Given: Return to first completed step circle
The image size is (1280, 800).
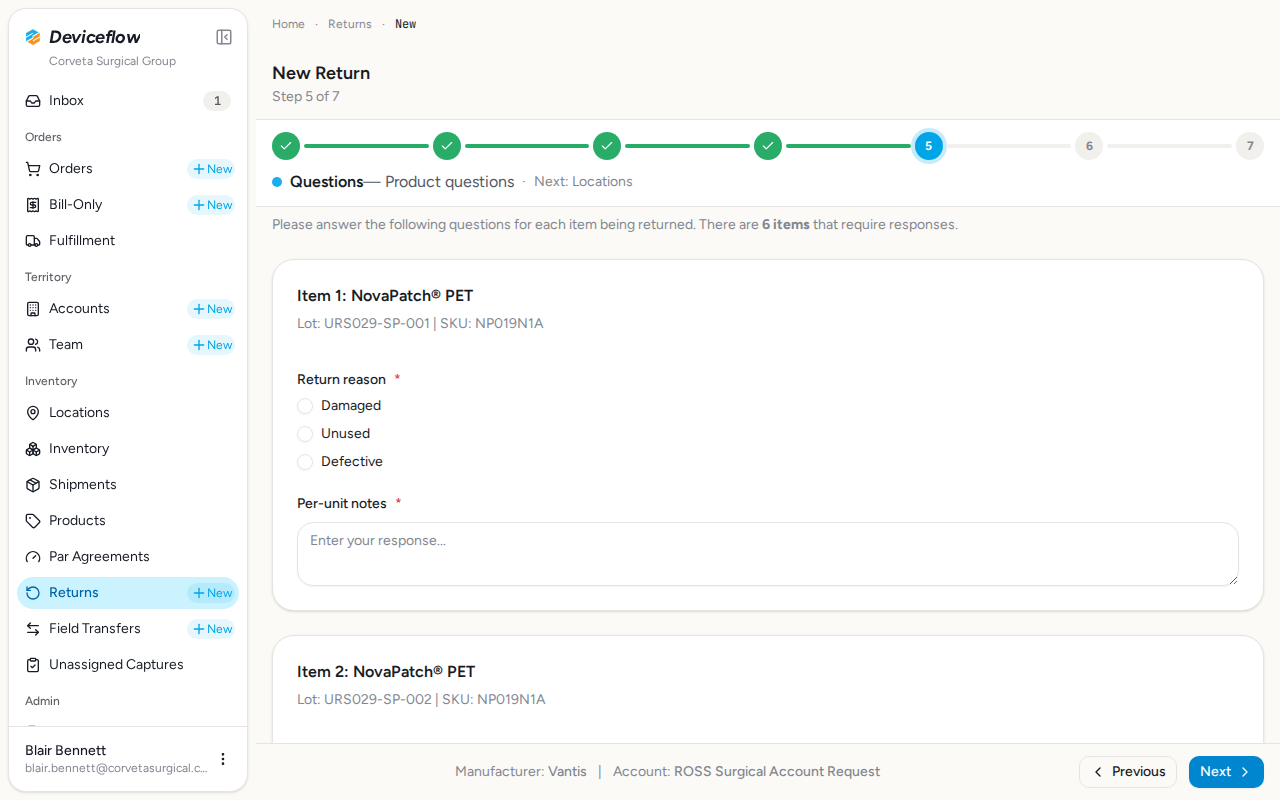Looking at the screenshot, I should 286,146.
